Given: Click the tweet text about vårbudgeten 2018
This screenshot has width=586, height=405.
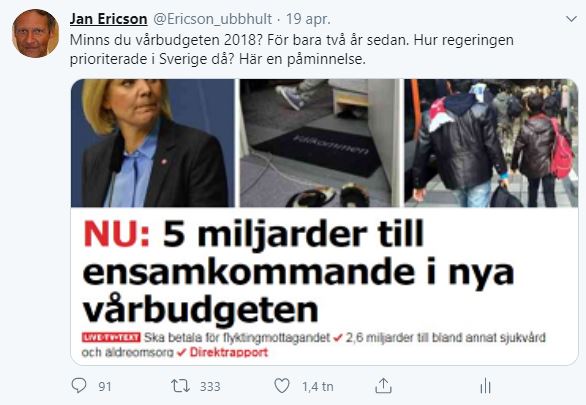Looking at the screenshot, I should tap(292, 49).
